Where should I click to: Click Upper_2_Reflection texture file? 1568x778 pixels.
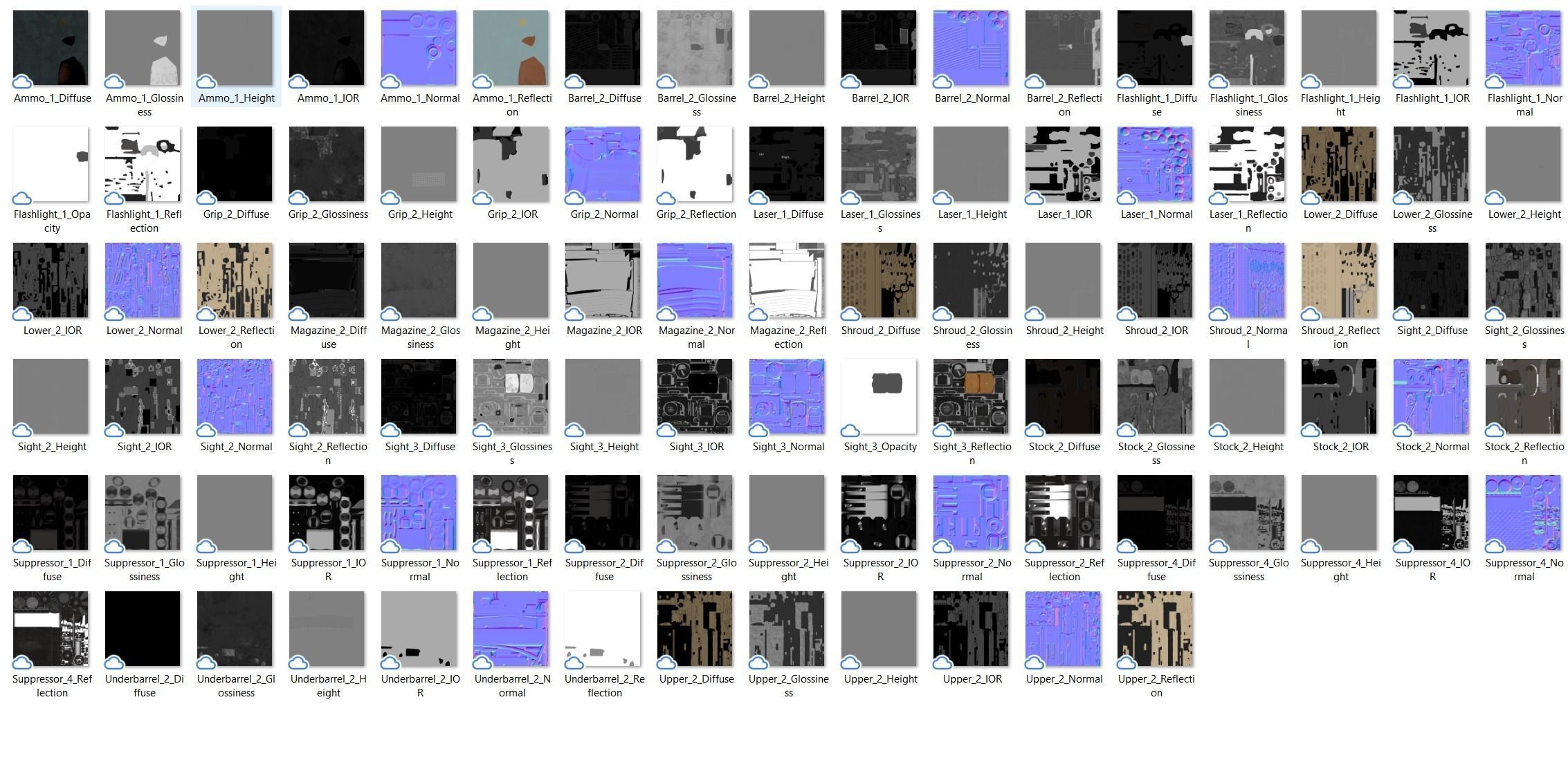click(x=1155, y=629)
